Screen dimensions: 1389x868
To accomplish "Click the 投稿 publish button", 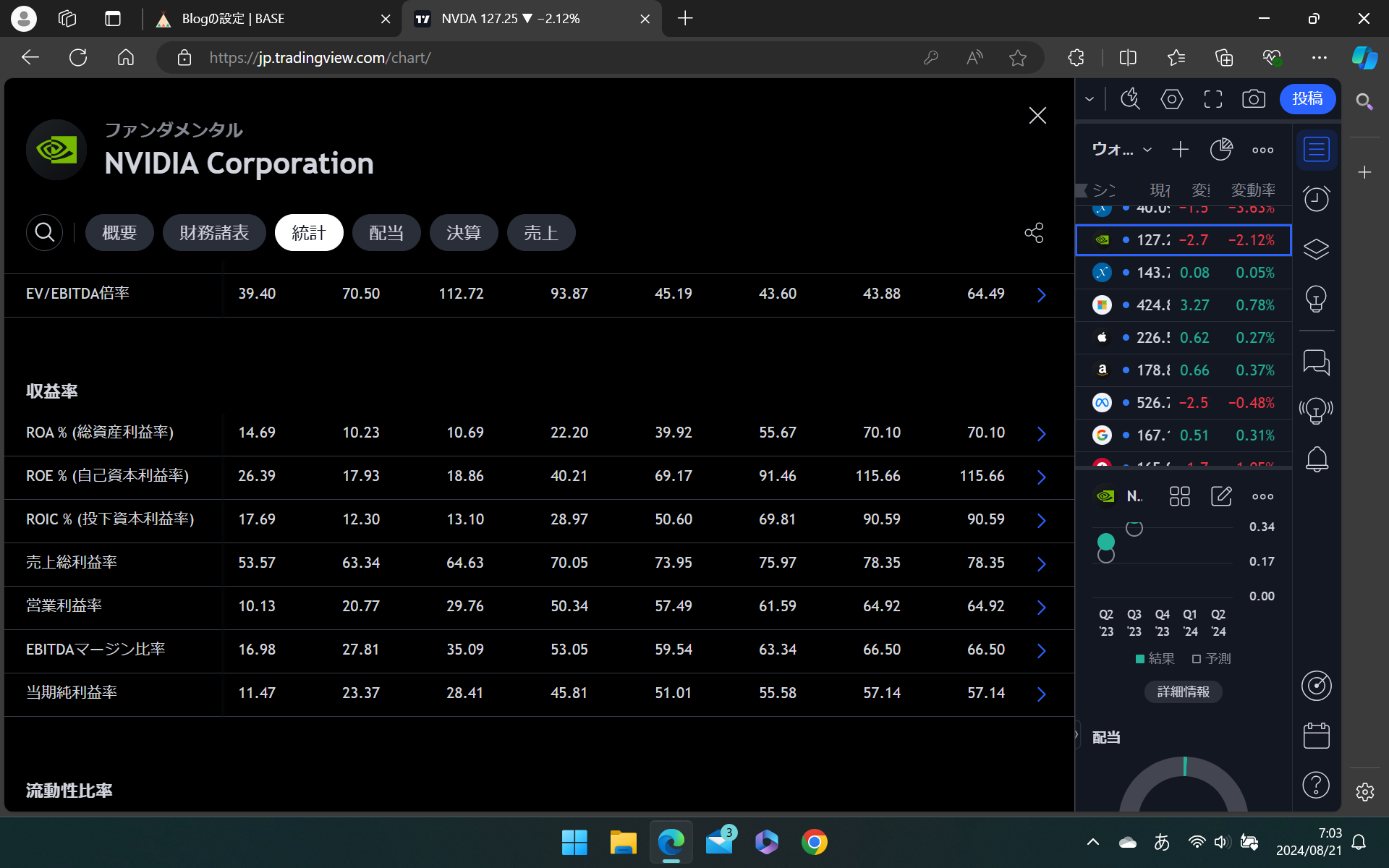I will click(1307, 99).
